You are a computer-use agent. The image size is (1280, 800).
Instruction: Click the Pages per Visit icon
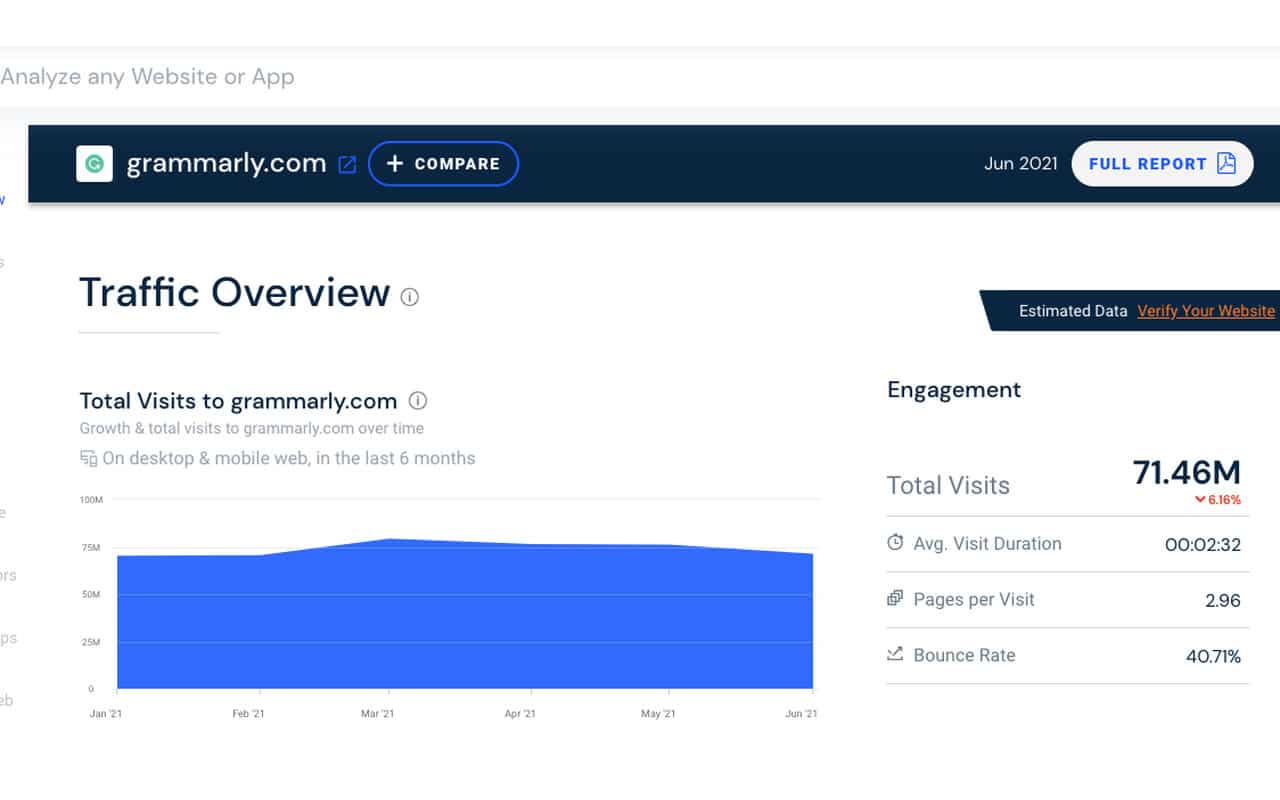(895, 599)
